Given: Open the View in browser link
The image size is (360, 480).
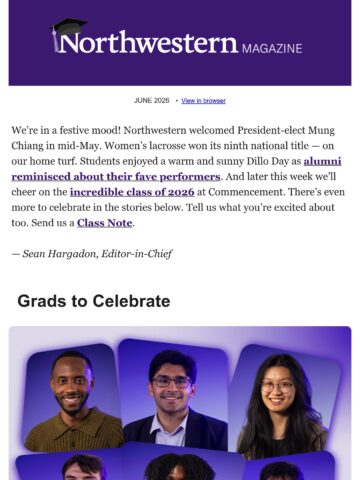Looking at the screenshot, I should pyautogui.click(x=203, y=101).
